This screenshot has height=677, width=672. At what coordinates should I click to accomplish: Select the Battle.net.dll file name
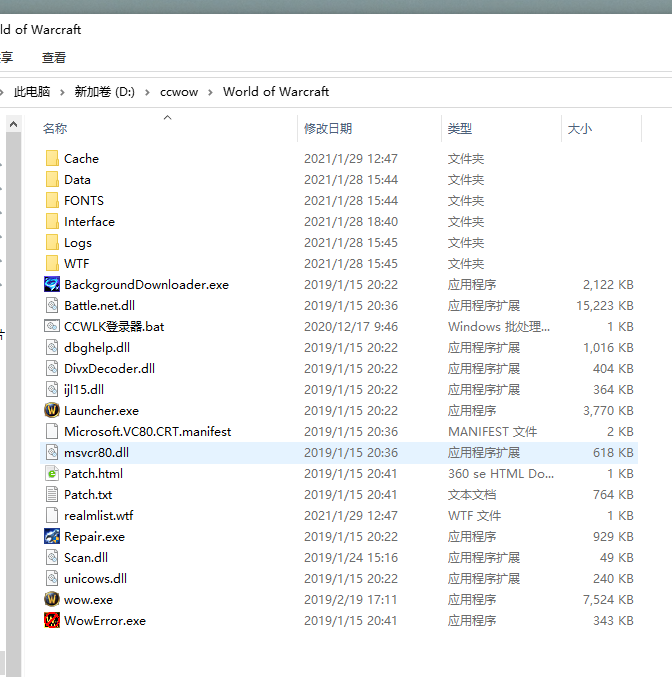coord(99,306)
